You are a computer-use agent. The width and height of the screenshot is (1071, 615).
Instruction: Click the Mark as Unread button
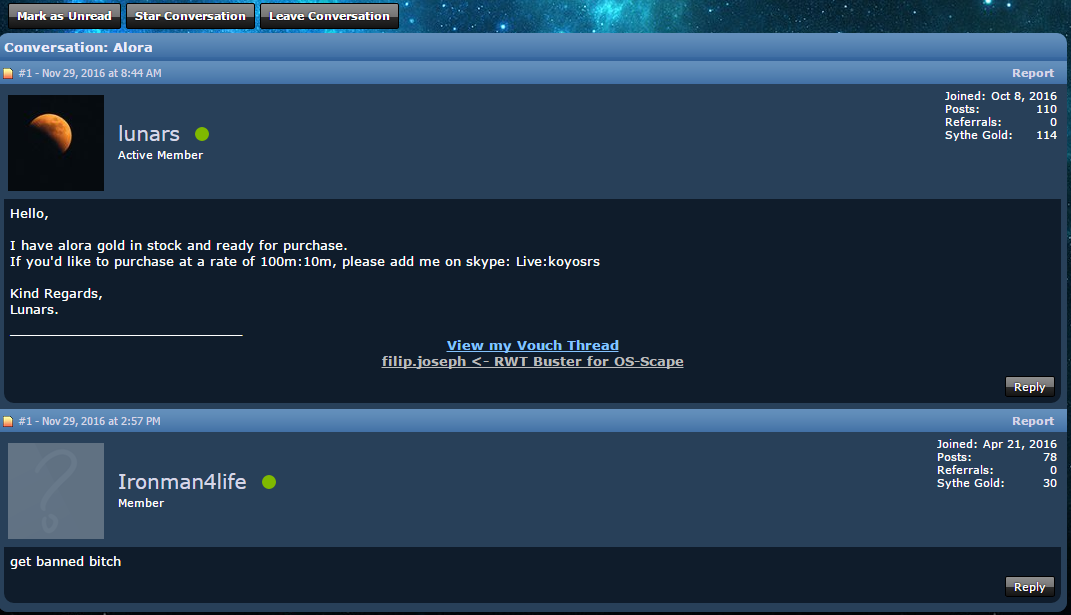64,16
